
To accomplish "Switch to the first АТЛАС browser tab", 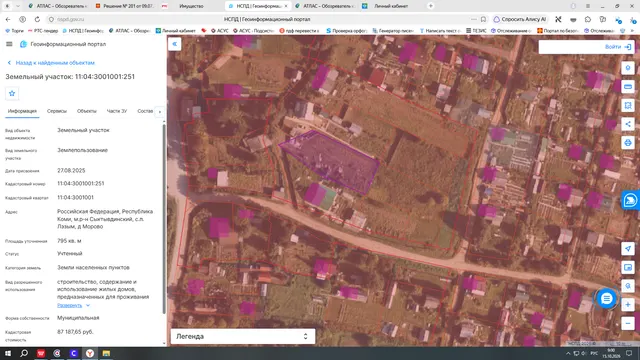I will 58,6.
